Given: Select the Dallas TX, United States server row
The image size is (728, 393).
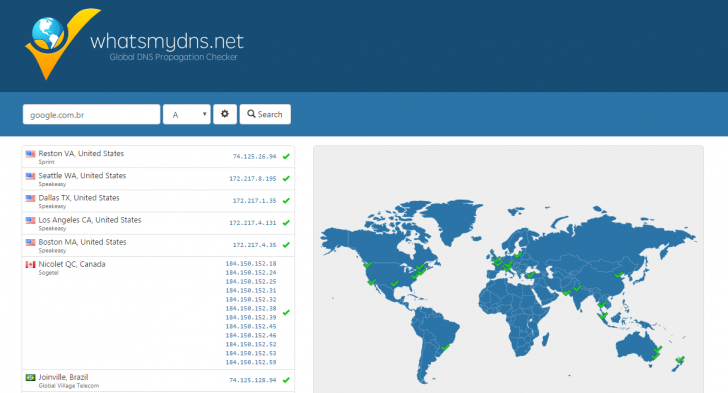Looking at the screenshot, I should [158, 201].
